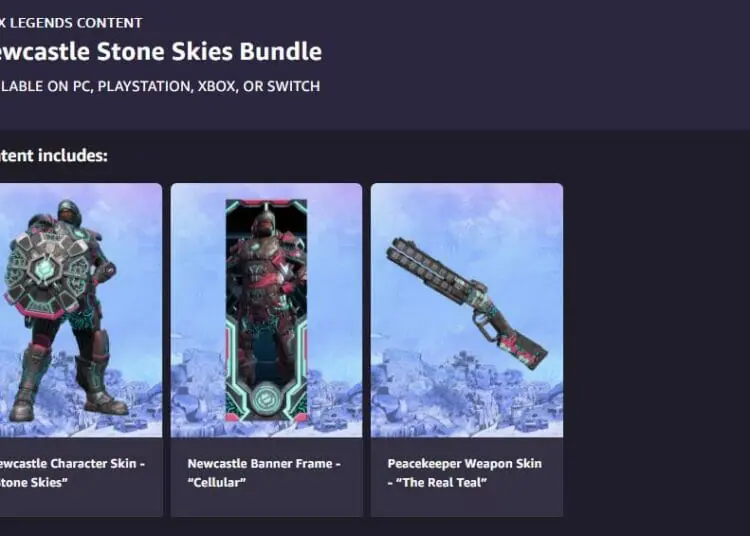Click the Newcastle Stone Skies Bundle title
750x536 pixels.
160,51
